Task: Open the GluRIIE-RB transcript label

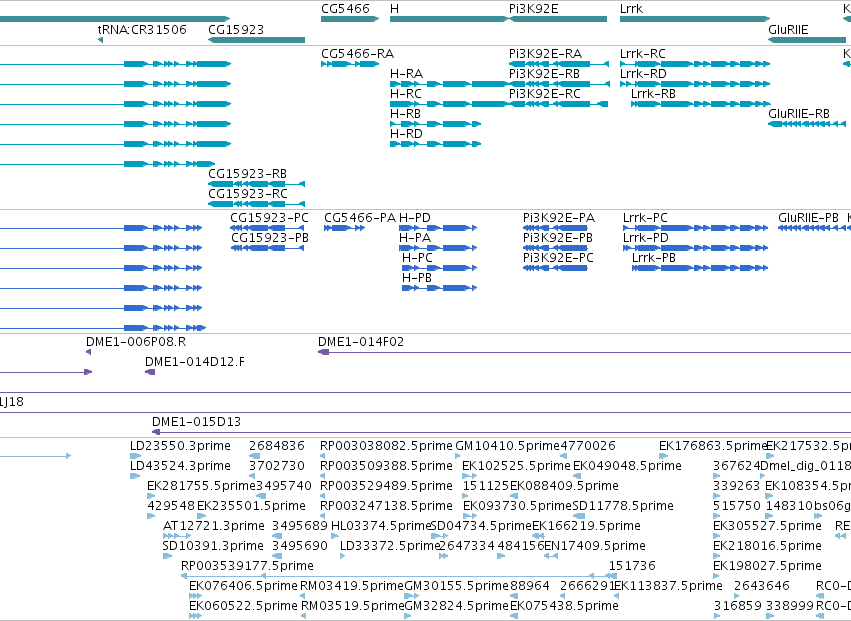Action: click(799, 114)
